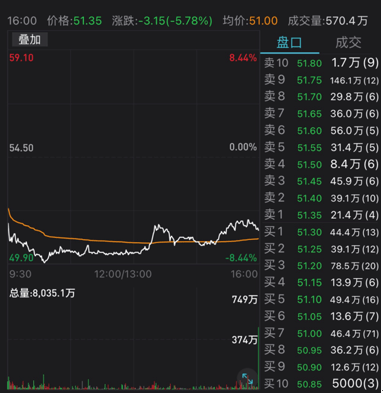Select the 买9 row at 50.90

tap(321, 367)
